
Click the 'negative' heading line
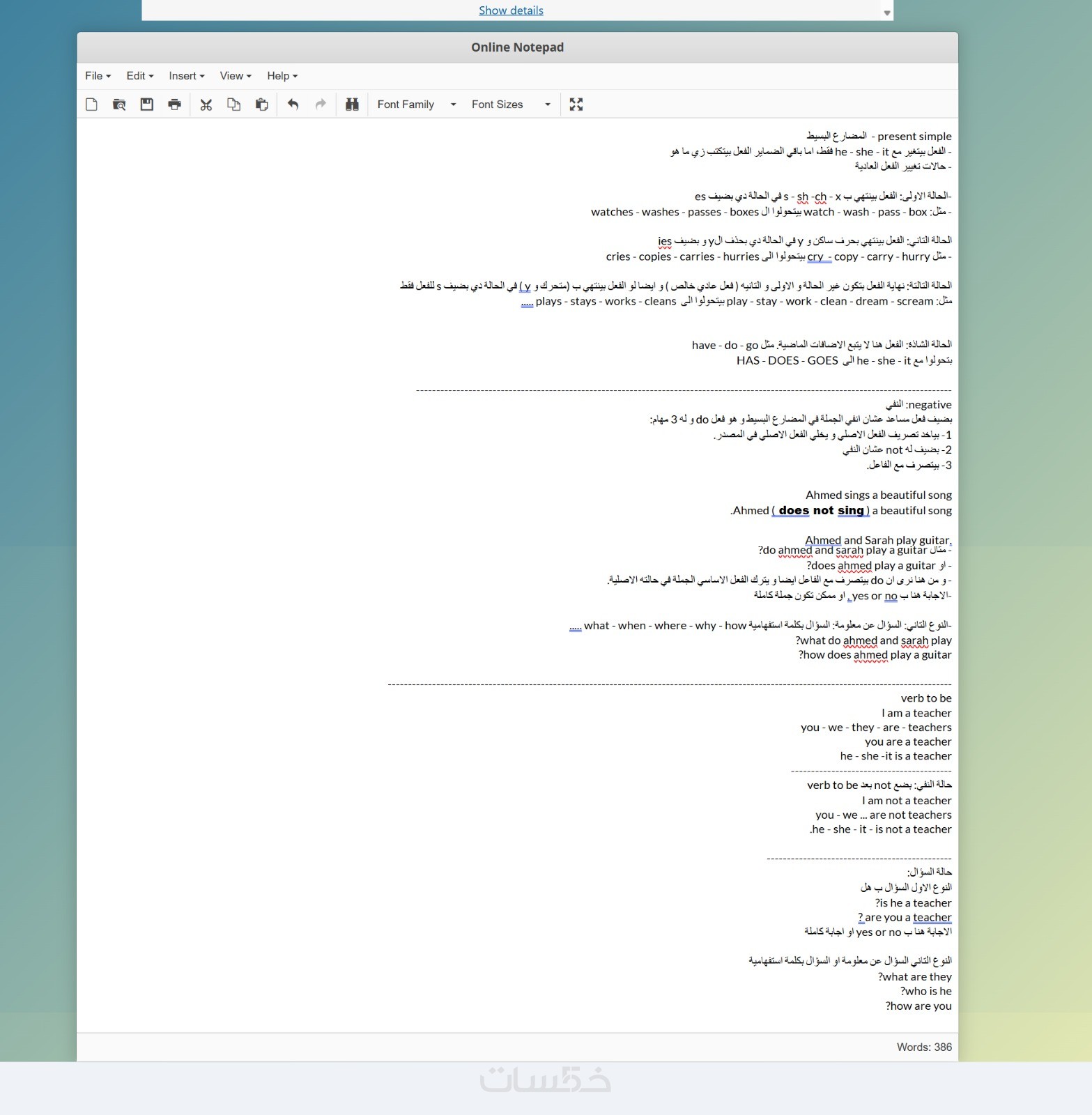(918, 404)
